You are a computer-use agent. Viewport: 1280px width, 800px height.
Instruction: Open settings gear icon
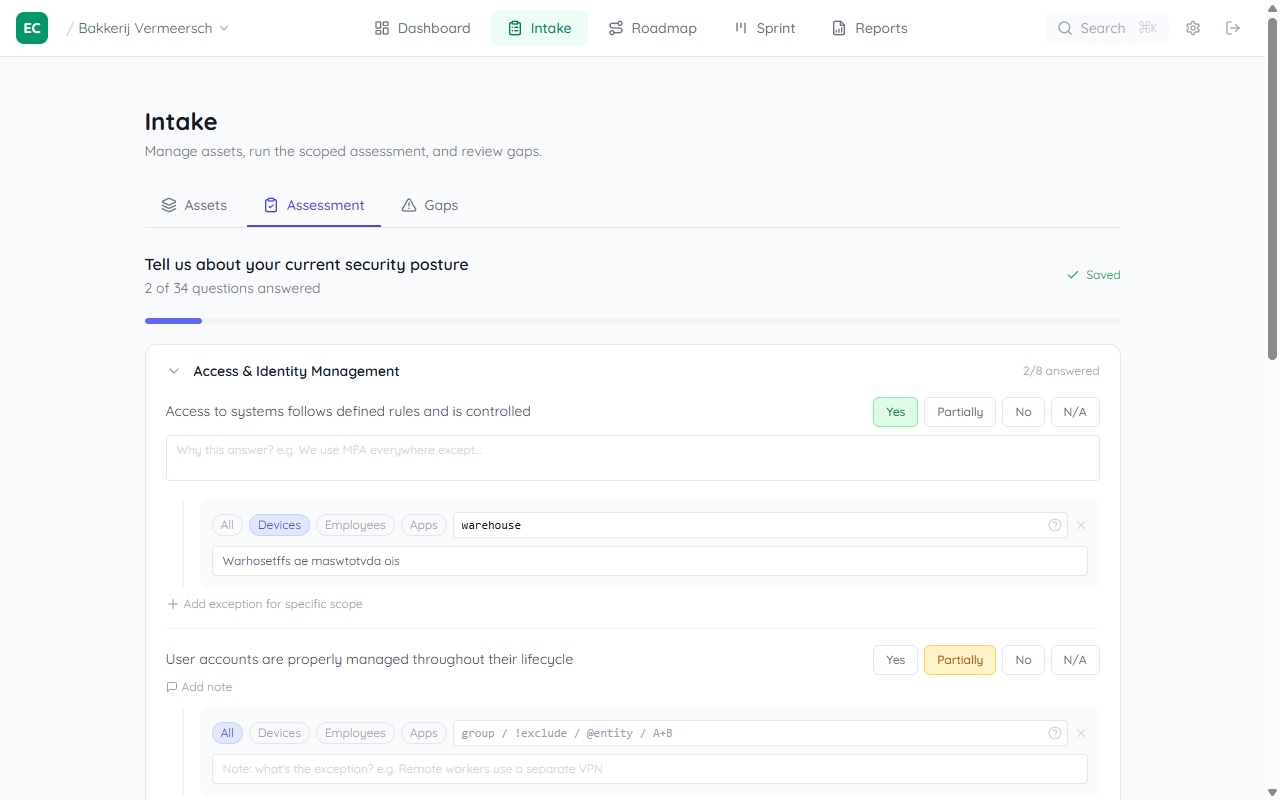(x=1193, y=28)
